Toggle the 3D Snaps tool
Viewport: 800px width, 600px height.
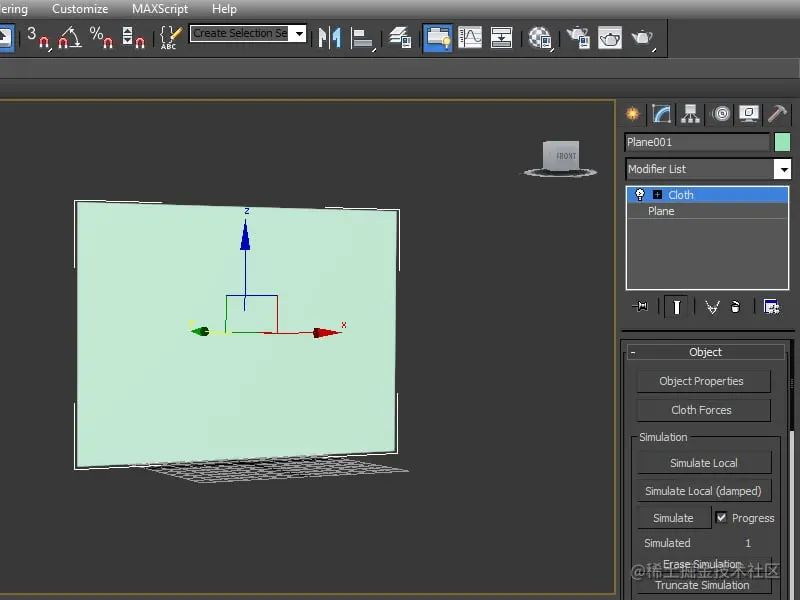[38, 38]
